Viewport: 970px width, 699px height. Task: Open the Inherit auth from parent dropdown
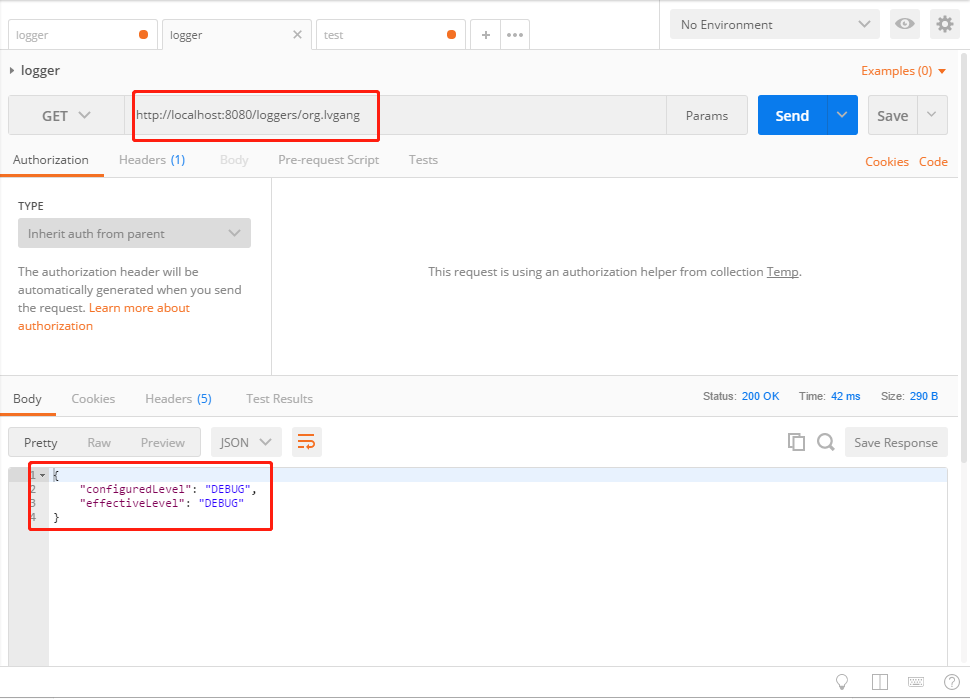134,234
